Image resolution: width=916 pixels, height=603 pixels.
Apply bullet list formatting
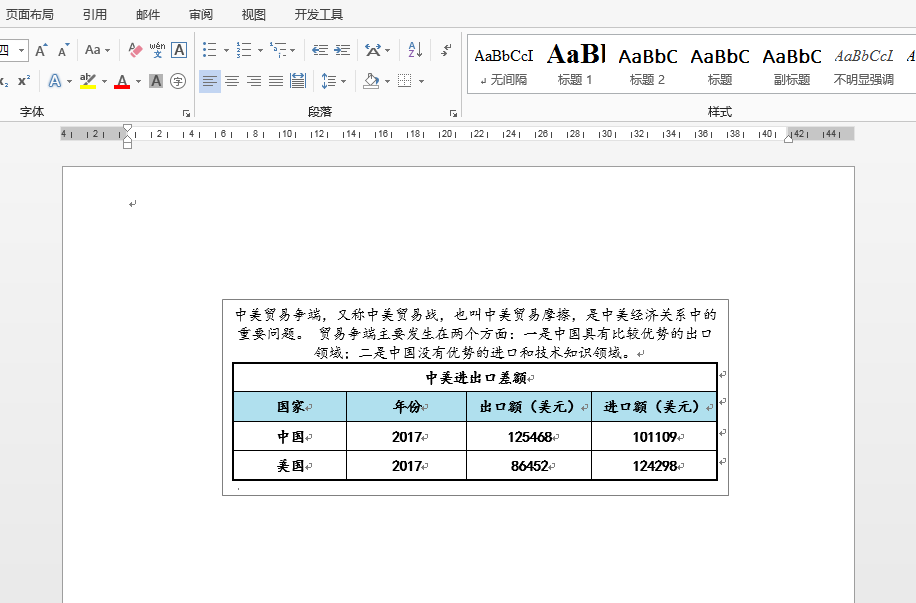(x=210, y=50)
